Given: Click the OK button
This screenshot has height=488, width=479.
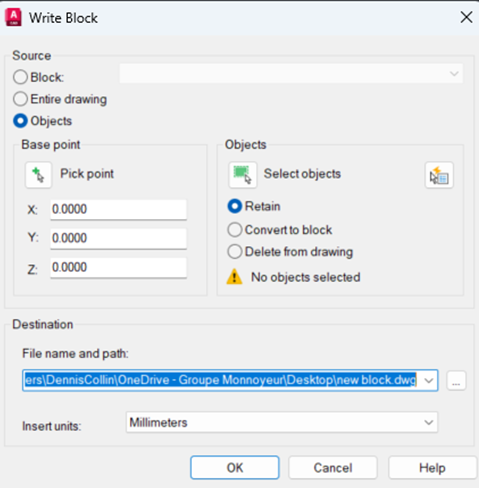Looking at the screenshot, I should (x=235, y=468).
